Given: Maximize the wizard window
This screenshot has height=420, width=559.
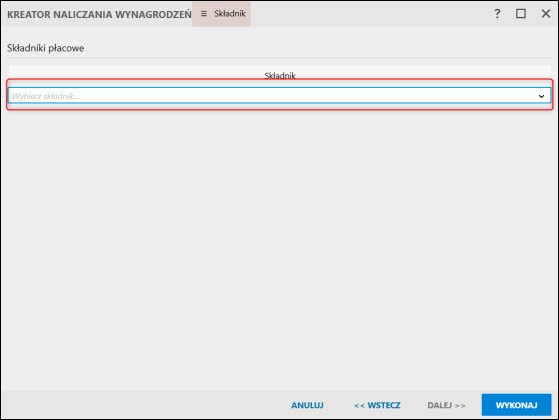Looking at the screenshot, I should pos(521,14).
